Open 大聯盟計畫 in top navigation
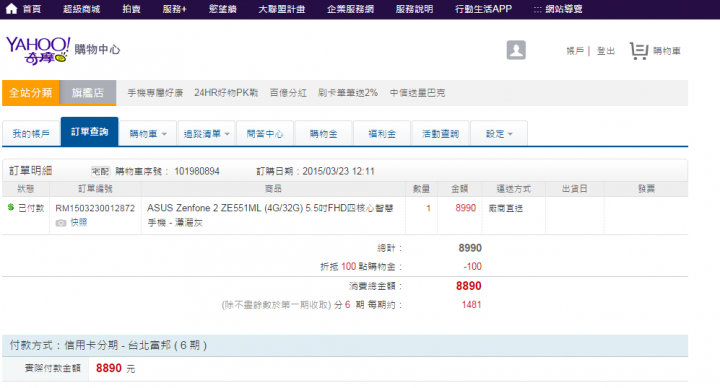Image resolution: width=720 pixels, height=388 pixels. [281, 9]
